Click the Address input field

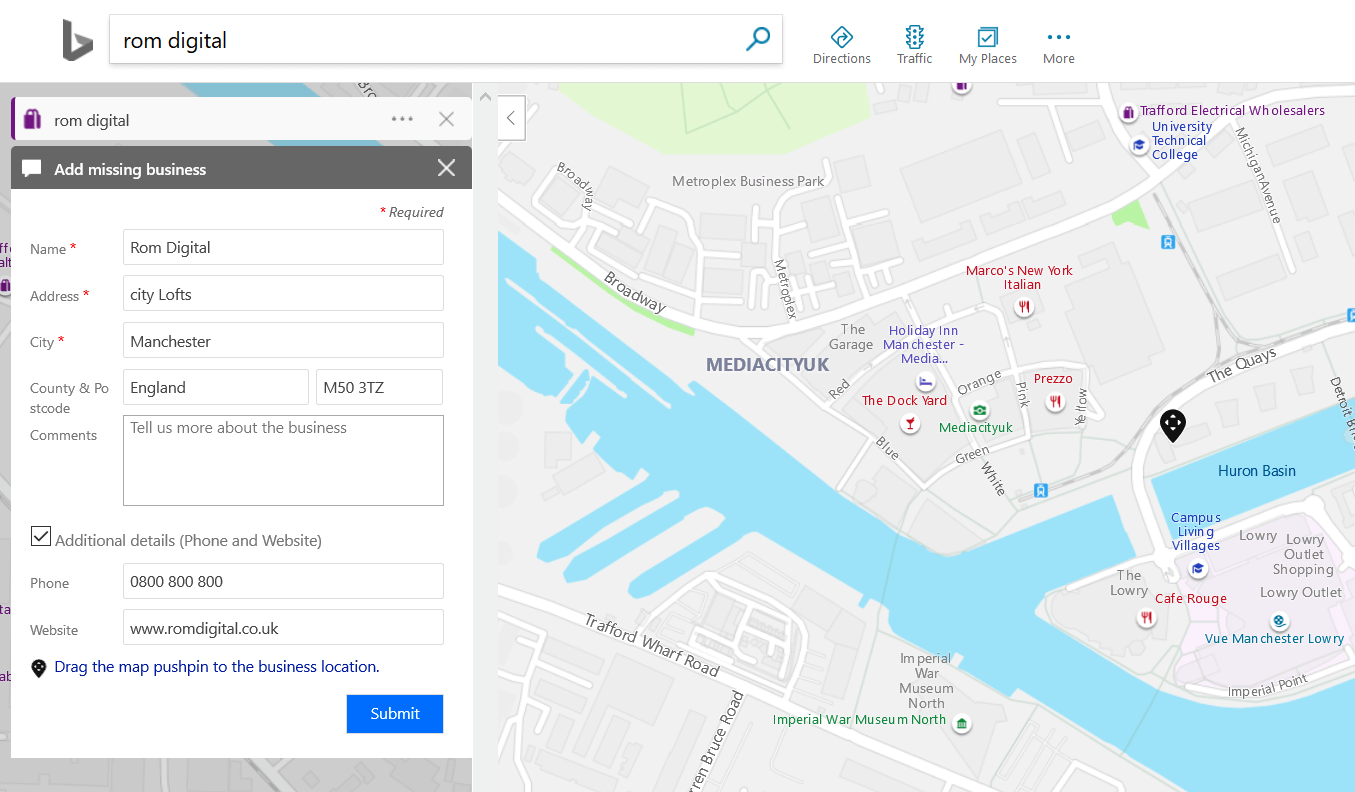tap(283, 294)
